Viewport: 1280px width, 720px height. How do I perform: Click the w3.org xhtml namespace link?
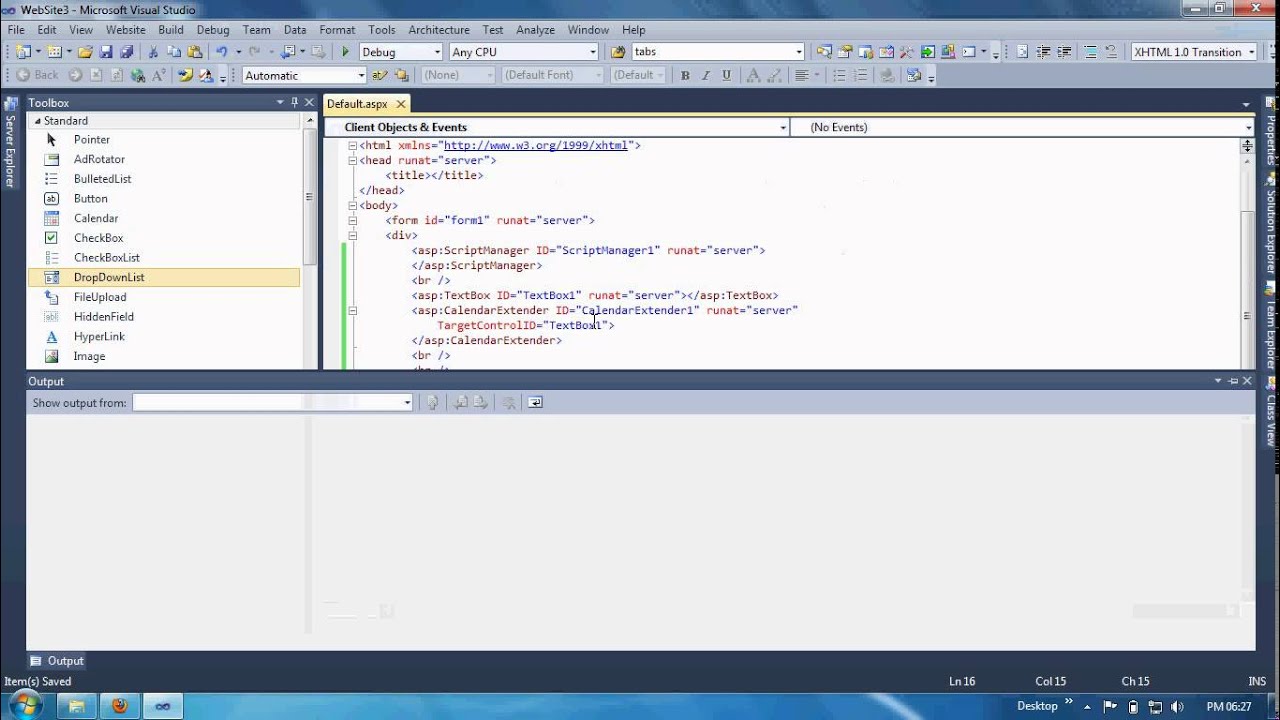536,145
